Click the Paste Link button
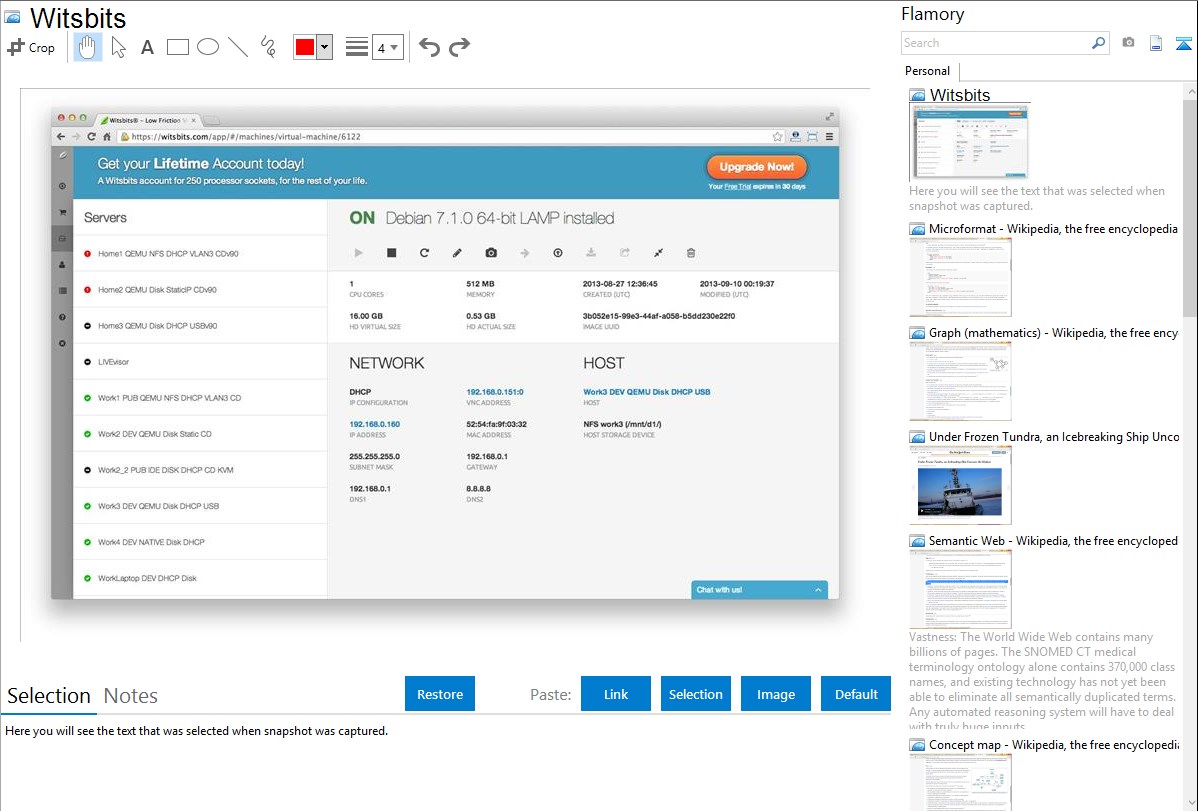Image resolution: width=1198 pixels, height=811 pixels. tap(616, 694)
